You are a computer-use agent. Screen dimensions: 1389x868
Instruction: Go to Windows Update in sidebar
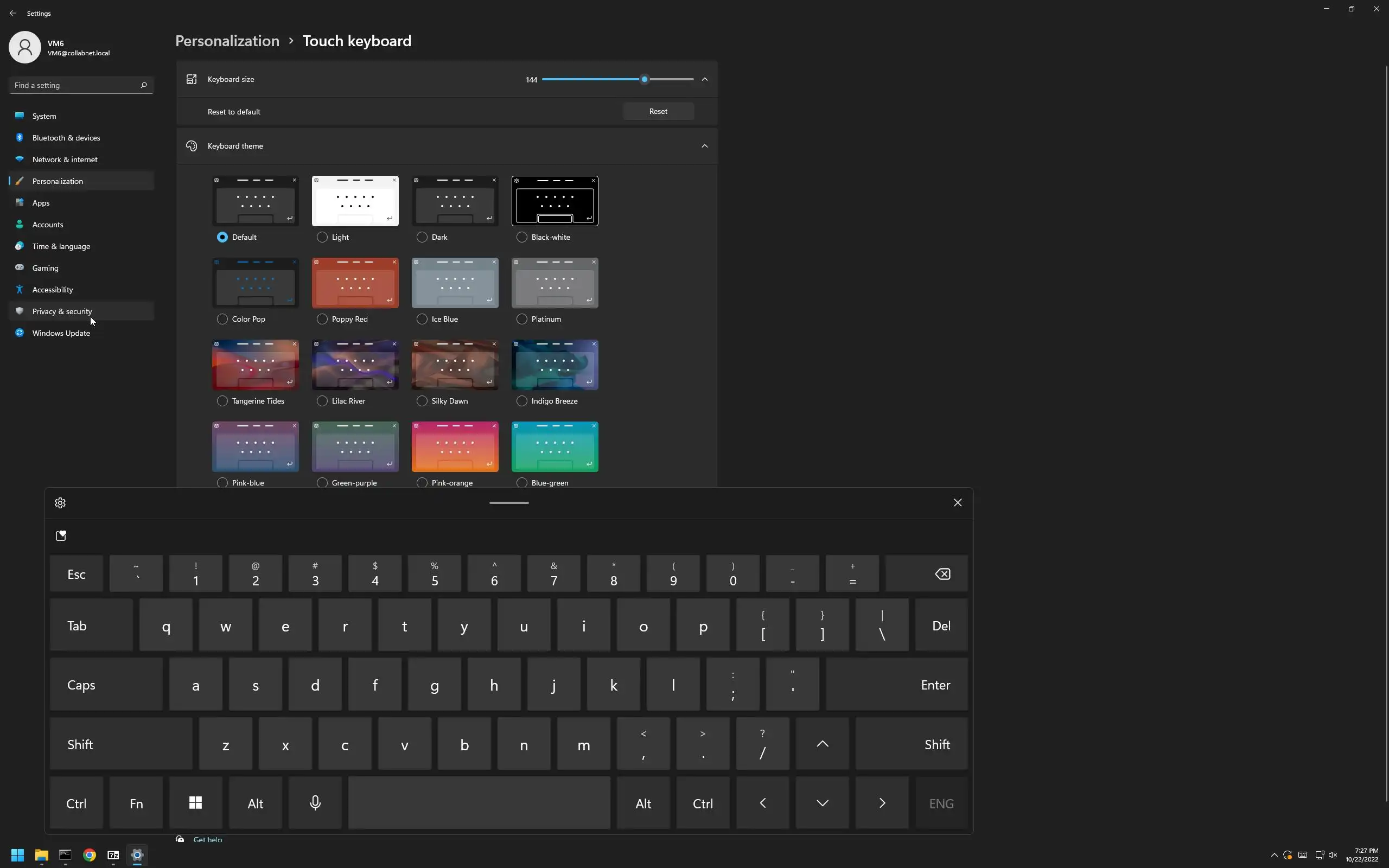[x=61, y=333]
